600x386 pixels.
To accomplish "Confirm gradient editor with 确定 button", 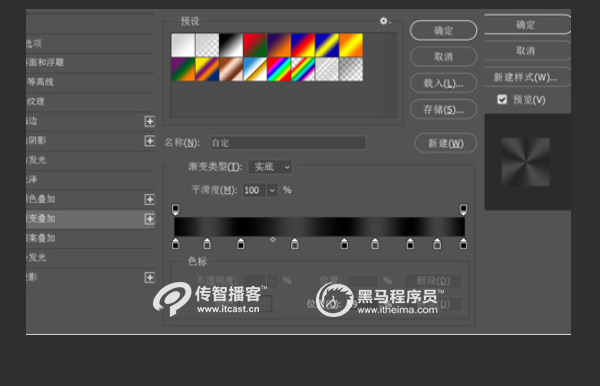I will pyautogui.click(x=443, y=31).
